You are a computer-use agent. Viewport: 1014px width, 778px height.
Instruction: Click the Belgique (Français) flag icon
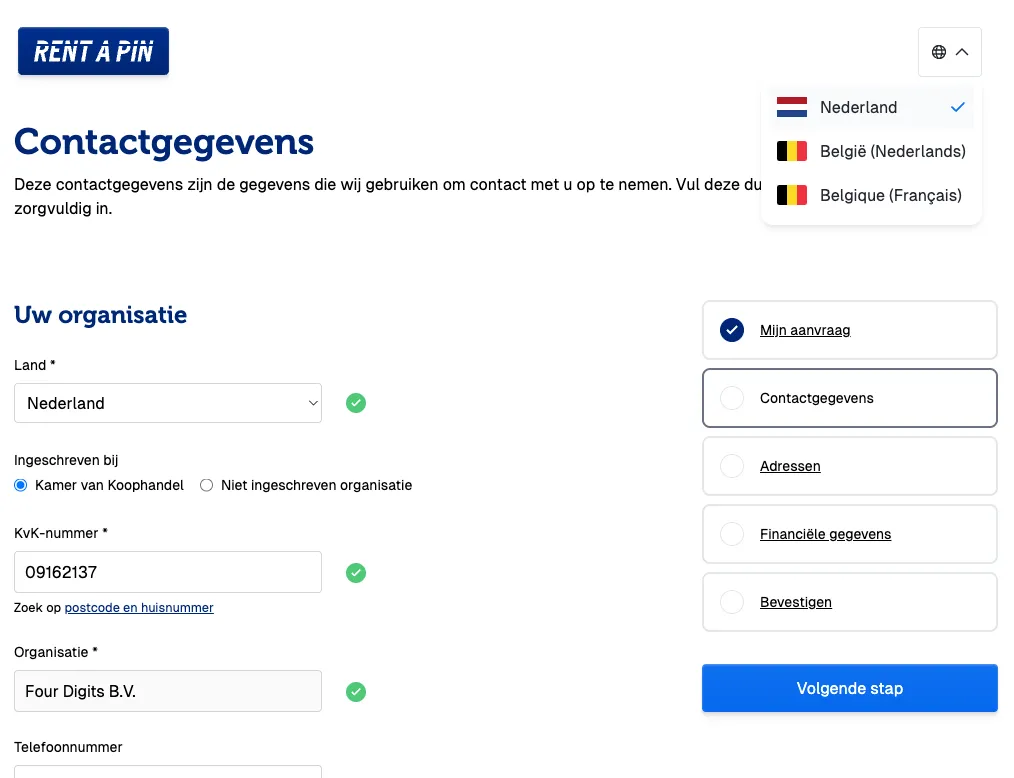[791, 195]
